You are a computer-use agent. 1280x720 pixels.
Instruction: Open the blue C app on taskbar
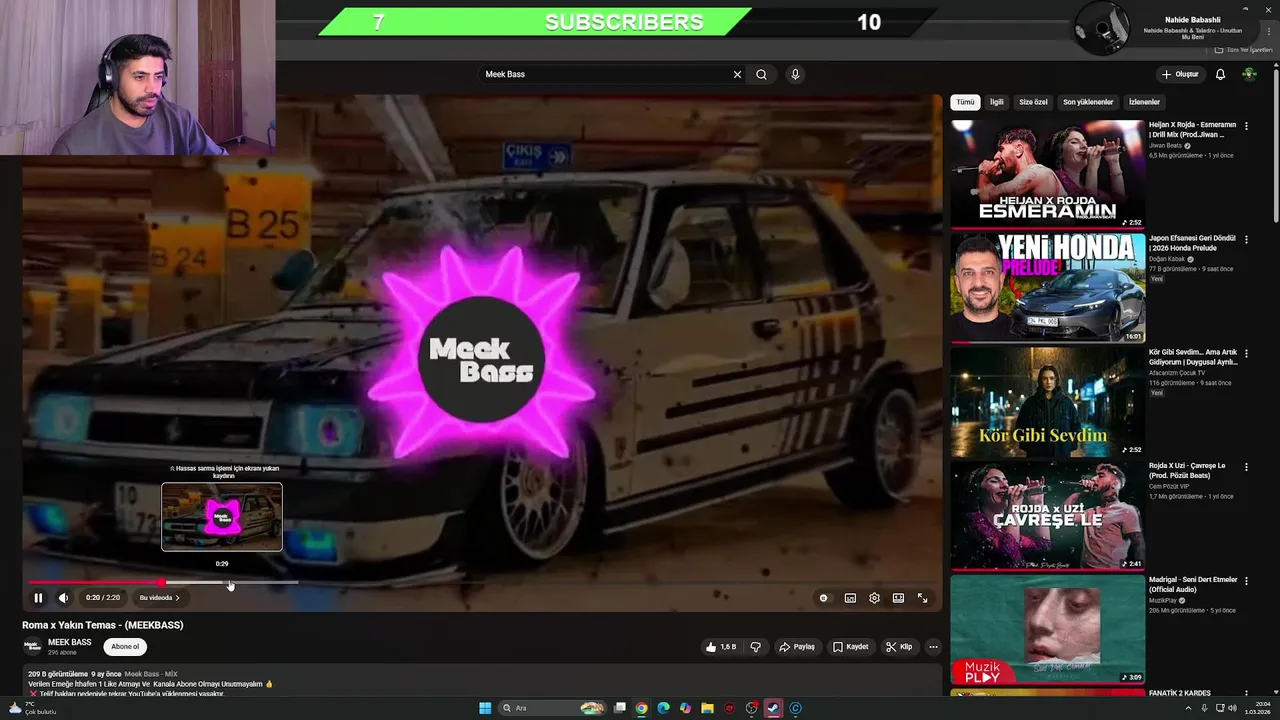coord(796,708)
